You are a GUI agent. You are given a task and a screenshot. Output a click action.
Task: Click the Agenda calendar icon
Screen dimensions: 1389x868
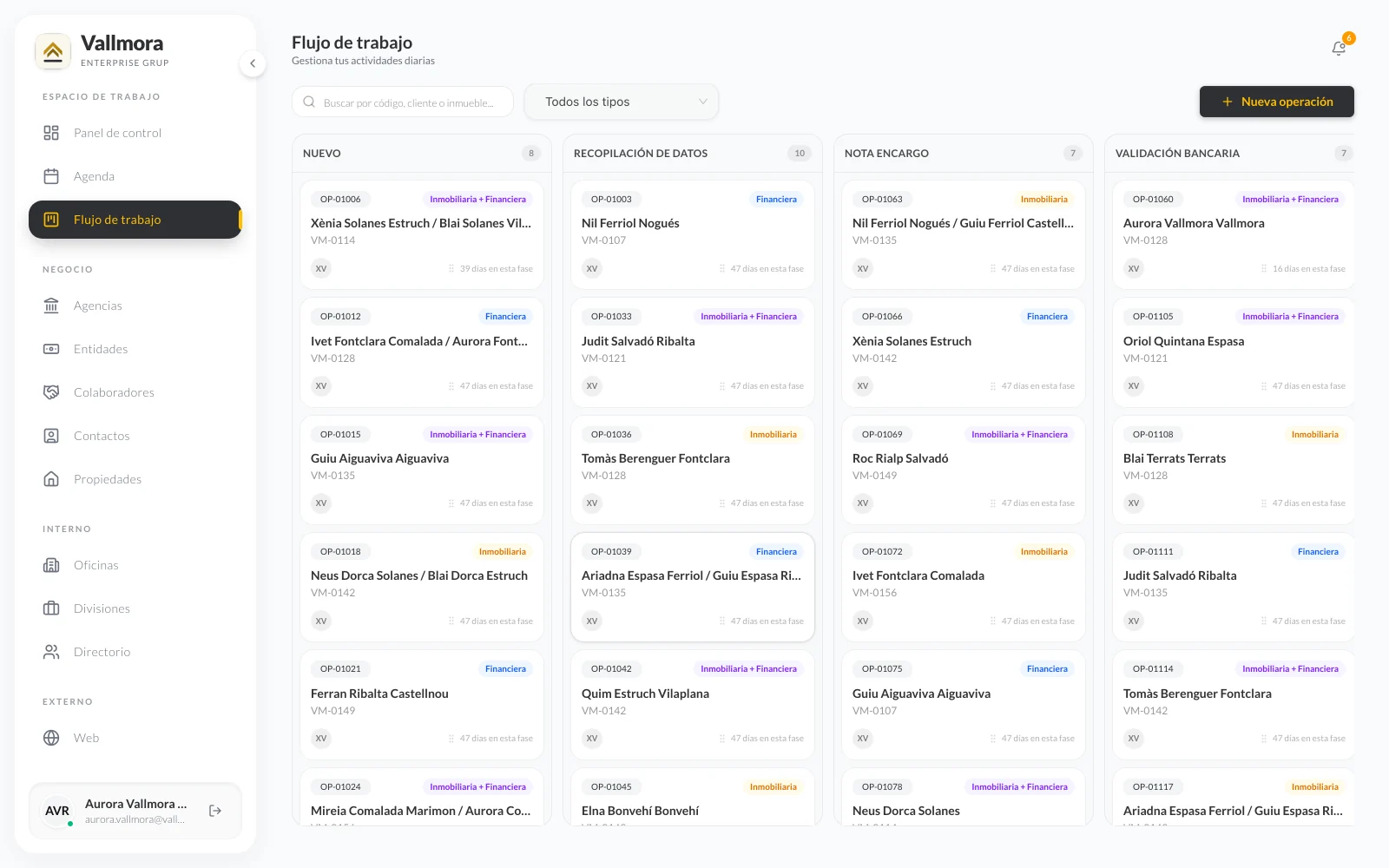pyautogui.click(x=51, y=176)
